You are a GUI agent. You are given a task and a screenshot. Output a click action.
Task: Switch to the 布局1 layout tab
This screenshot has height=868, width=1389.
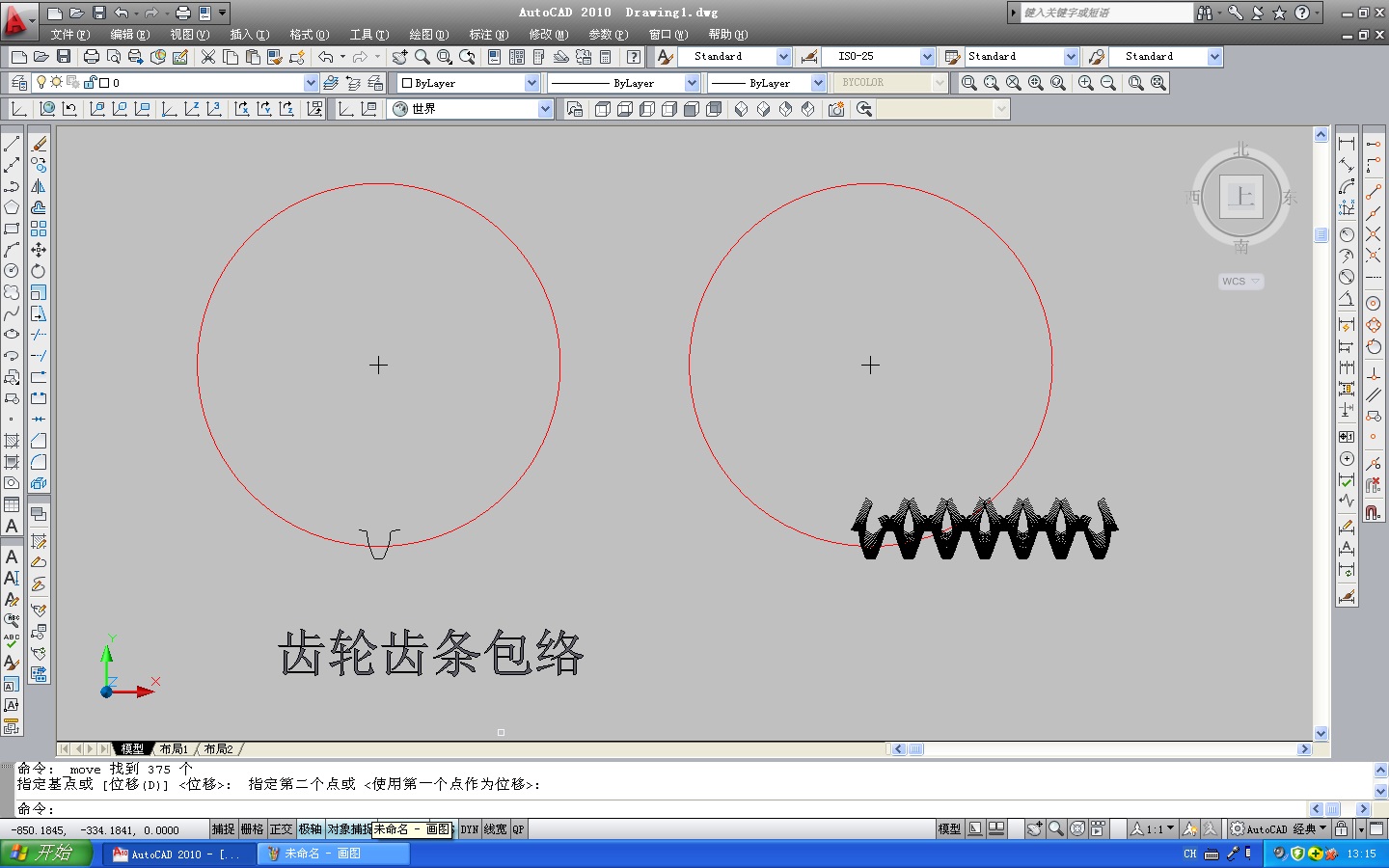point(174,748)
